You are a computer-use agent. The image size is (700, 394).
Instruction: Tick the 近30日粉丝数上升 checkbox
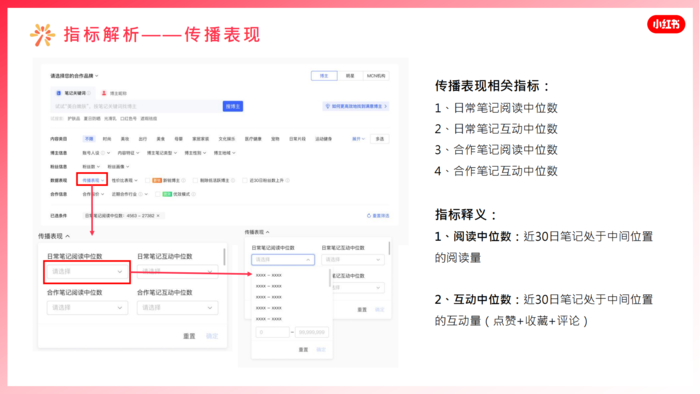pyautogui.click(x=245, y=180)
